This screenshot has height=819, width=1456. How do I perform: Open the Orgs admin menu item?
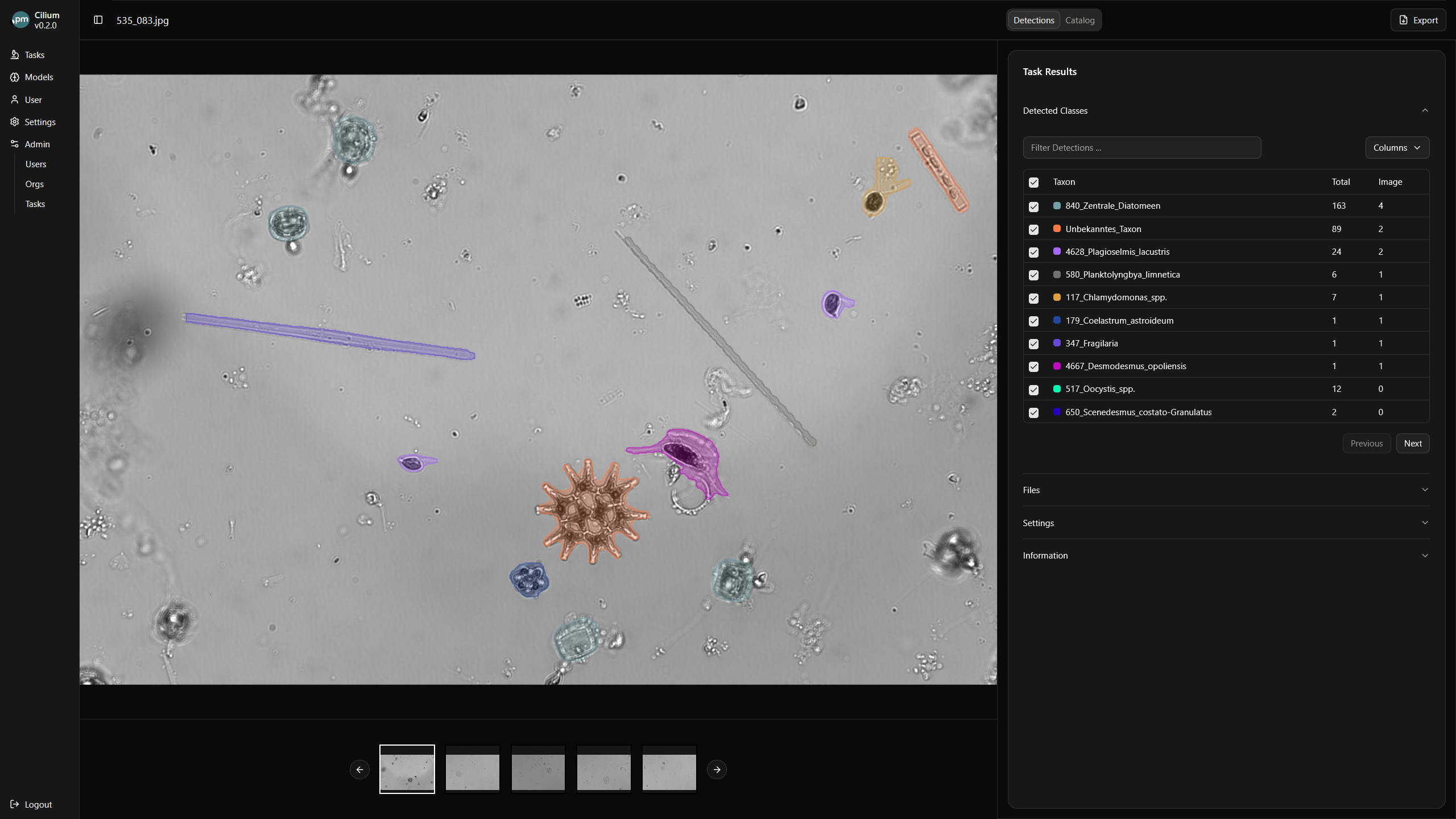click(35, 184)
